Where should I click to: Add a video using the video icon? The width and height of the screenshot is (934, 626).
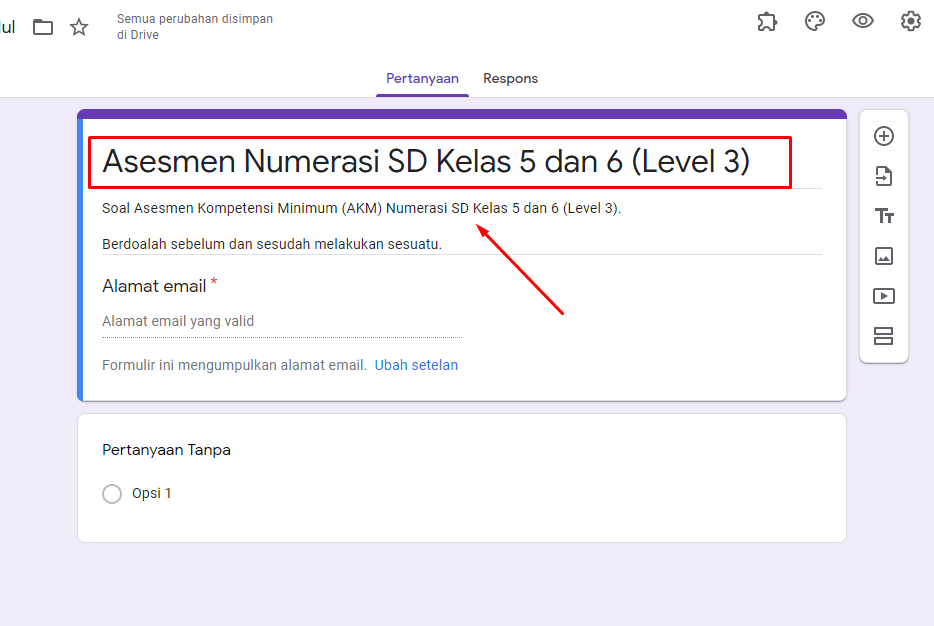(883, 296)
